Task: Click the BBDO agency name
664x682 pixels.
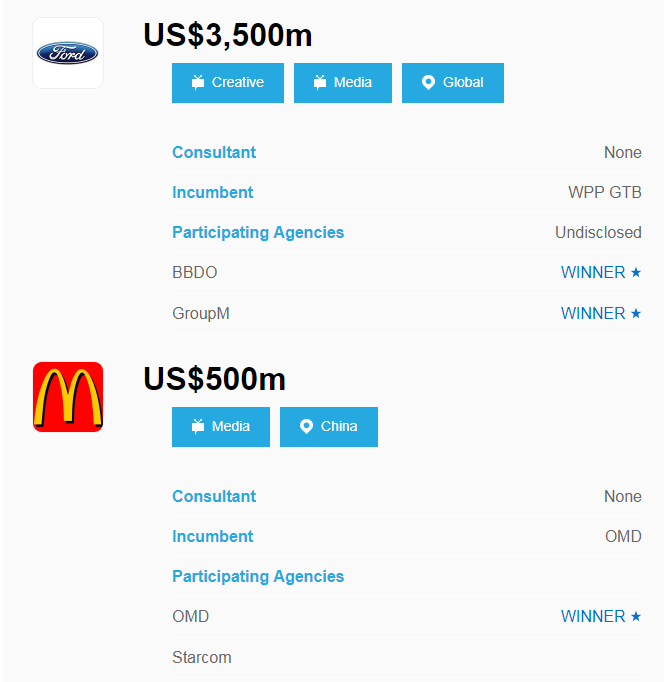Action: (x=195, y=273)
